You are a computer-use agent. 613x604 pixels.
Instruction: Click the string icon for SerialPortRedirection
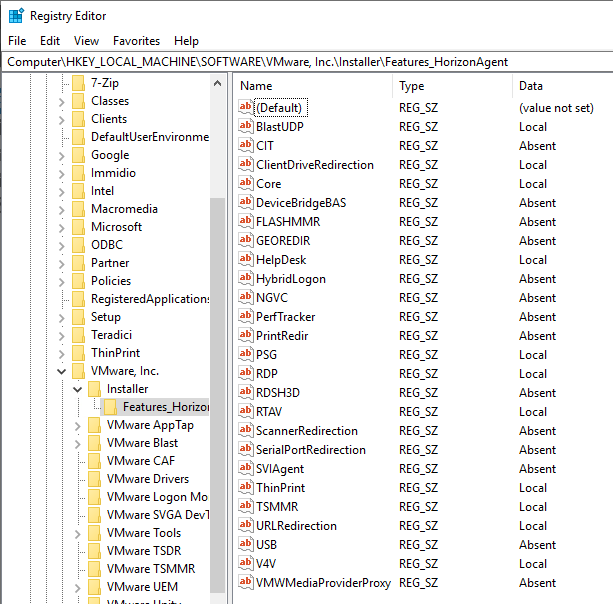pos(246,449)
